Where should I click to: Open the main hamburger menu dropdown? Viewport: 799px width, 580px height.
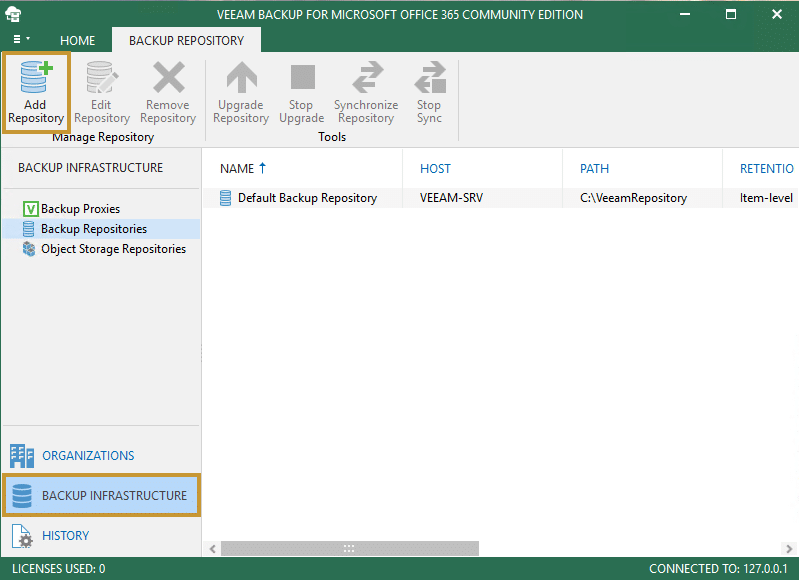(21, 40)
